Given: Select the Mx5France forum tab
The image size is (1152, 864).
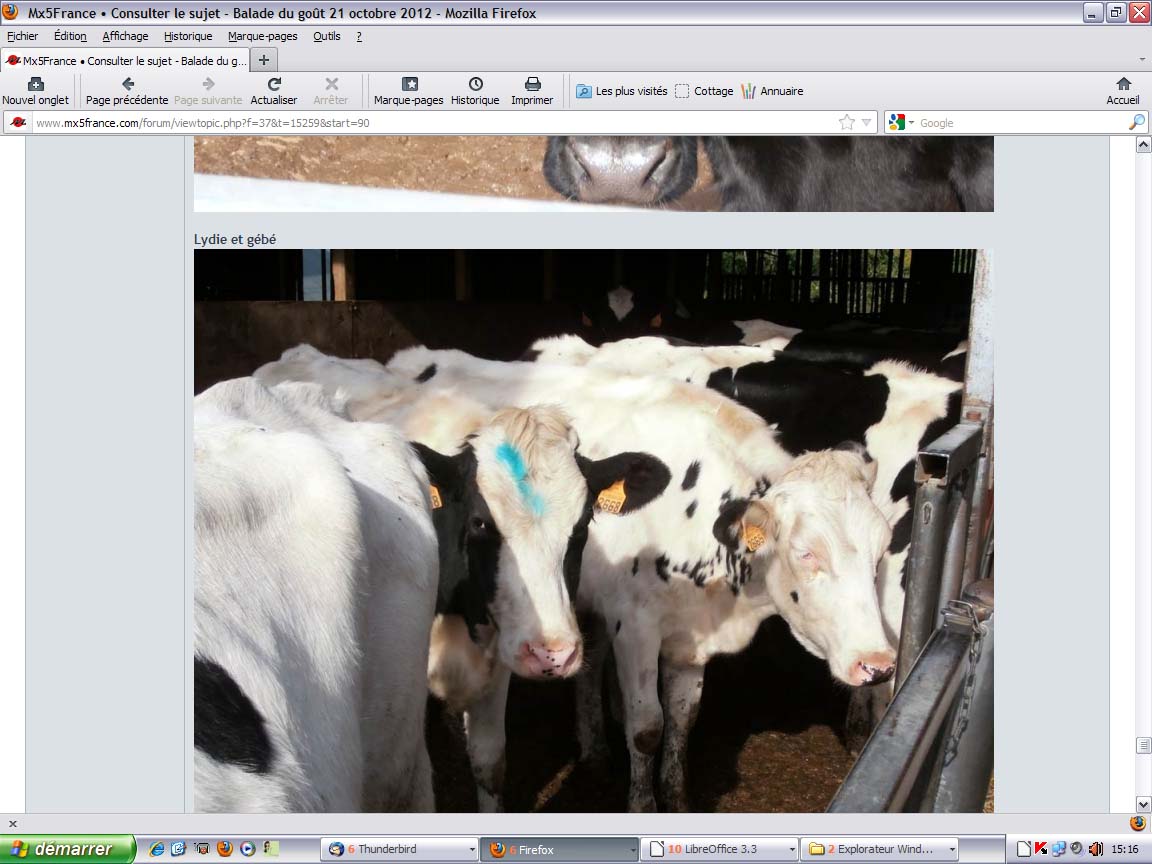Looking at the screenshot, I should 126,60.
